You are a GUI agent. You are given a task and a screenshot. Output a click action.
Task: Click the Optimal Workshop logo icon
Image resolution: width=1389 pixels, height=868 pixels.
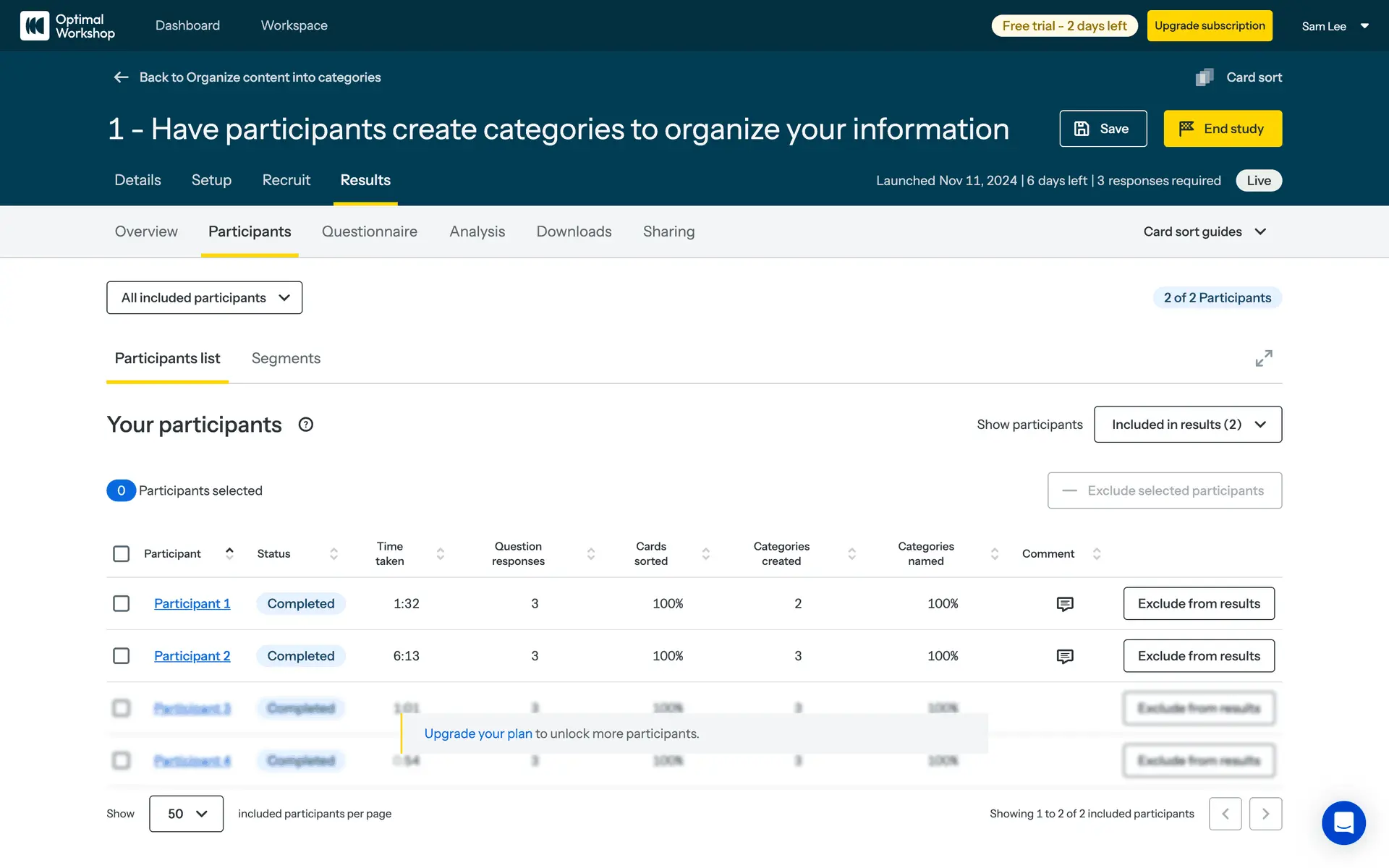click(x=35, y=25)
